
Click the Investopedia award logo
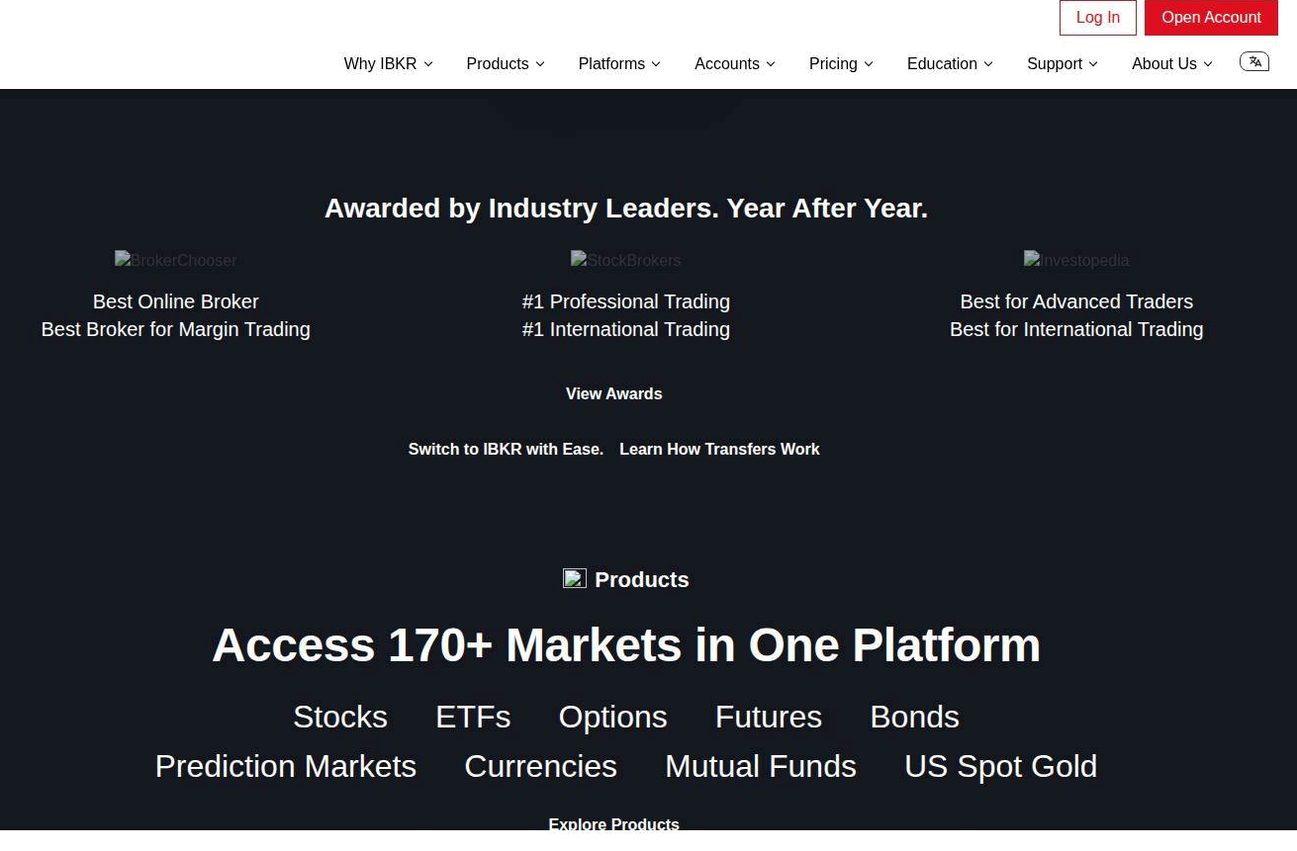pos(1076,260)
